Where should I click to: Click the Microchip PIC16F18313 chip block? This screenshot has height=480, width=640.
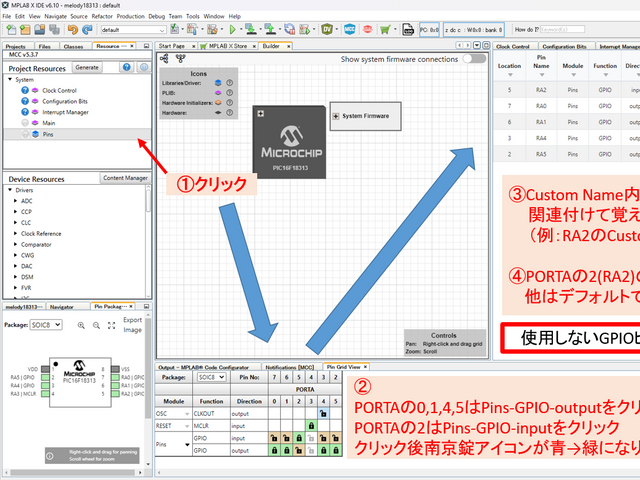[289, 142]
